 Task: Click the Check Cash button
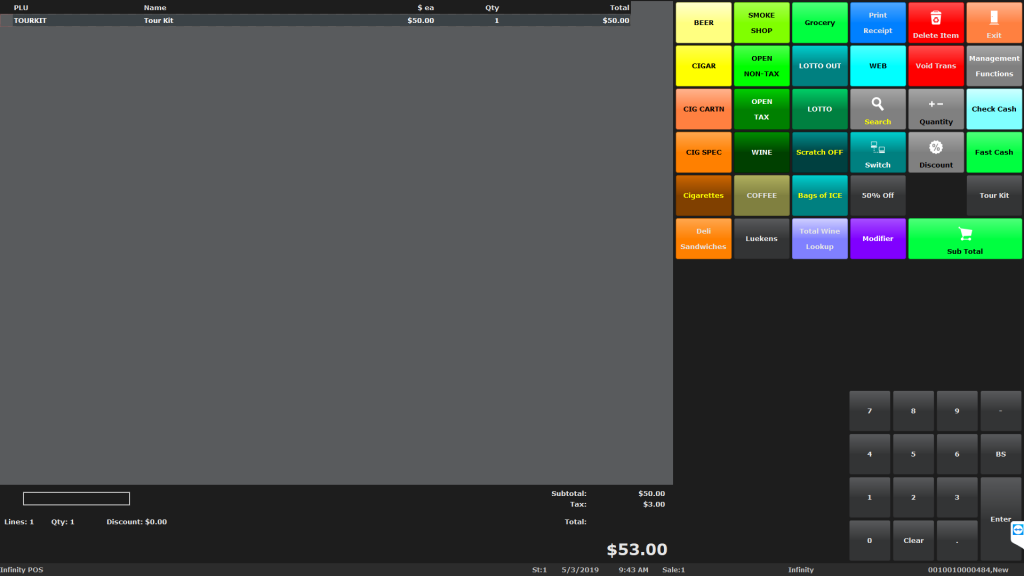994,108
